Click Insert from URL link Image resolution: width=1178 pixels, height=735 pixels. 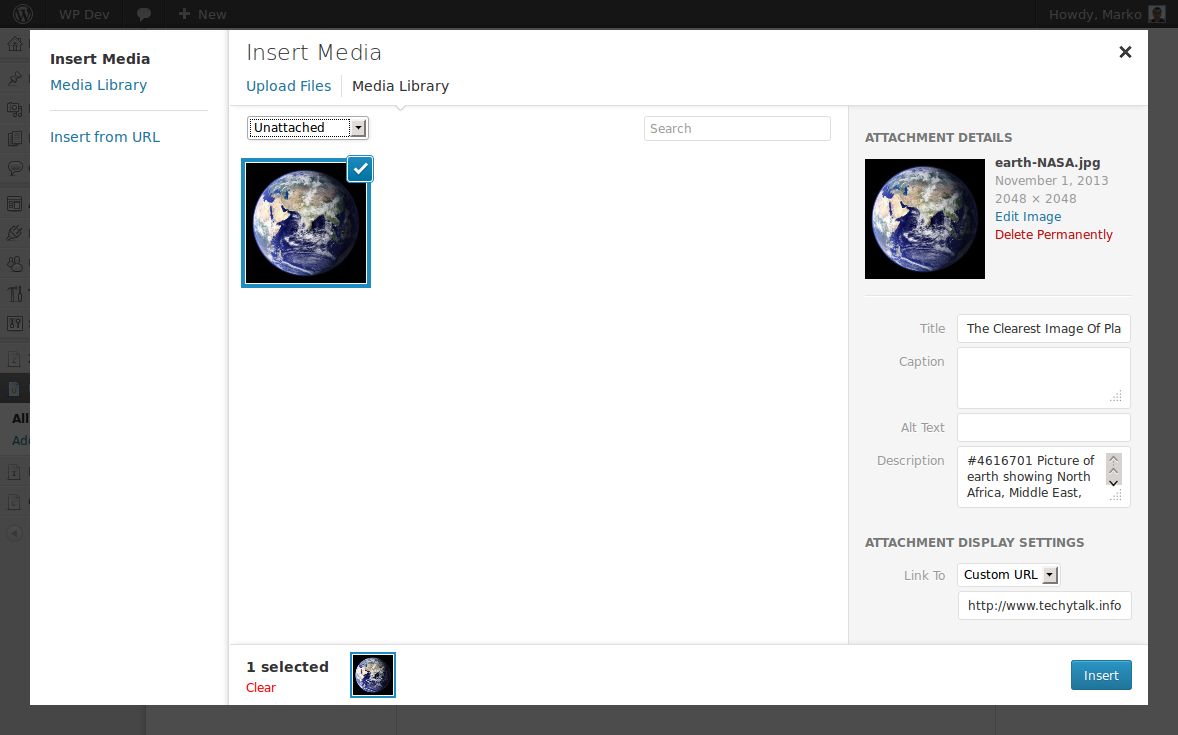pos(105,137)
